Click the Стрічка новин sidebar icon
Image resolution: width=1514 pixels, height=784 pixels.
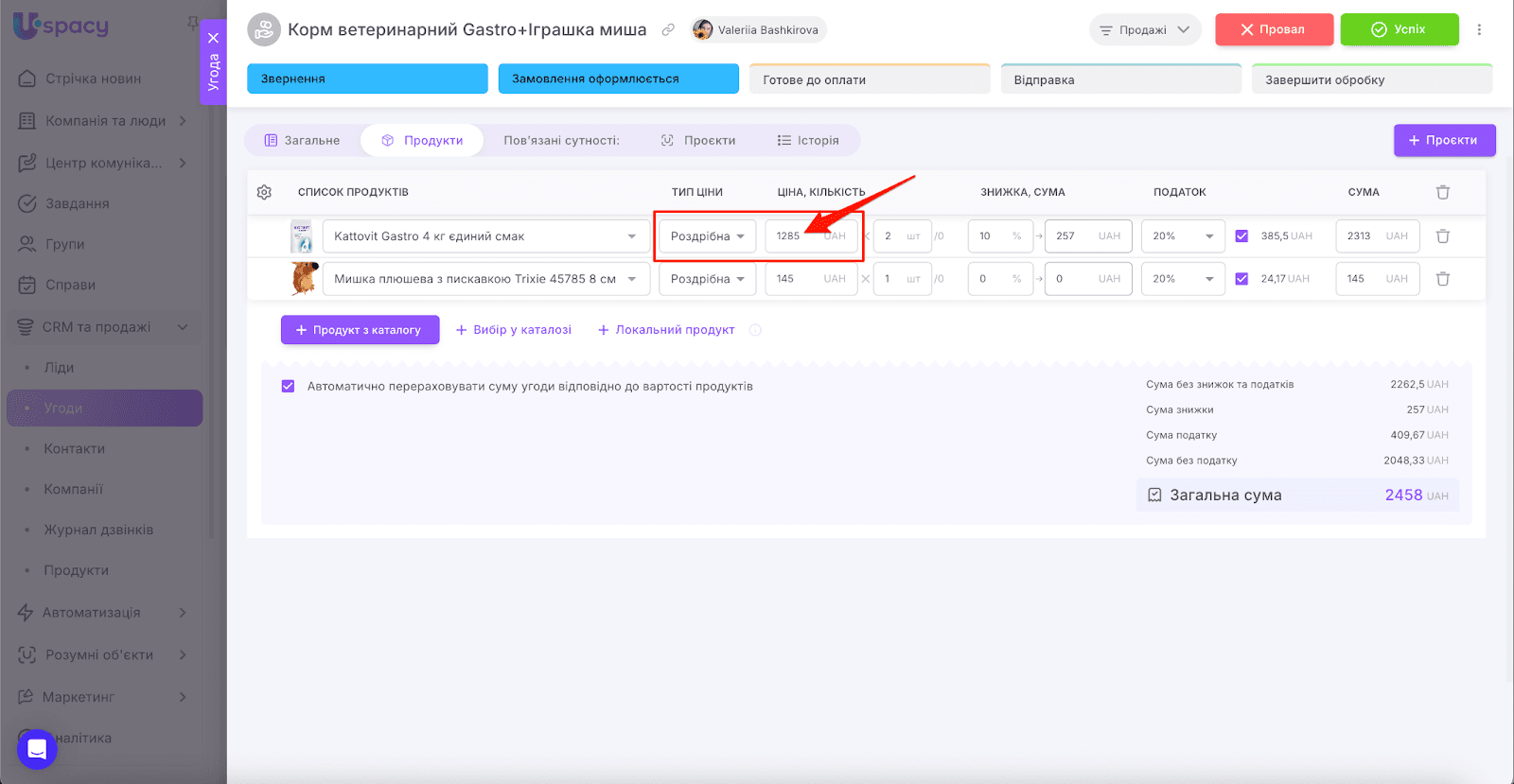pyautogui.click(x=27, y=78)
